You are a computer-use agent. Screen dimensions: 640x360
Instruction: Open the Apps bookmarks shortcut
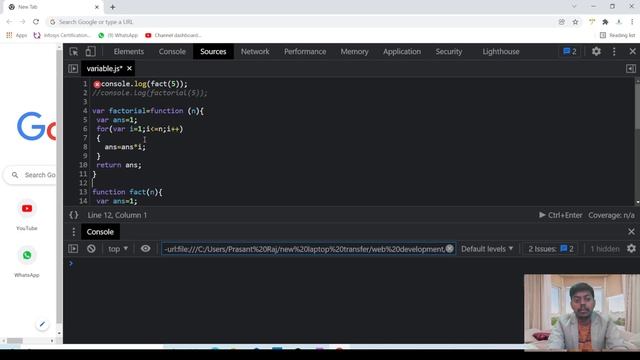16,36
